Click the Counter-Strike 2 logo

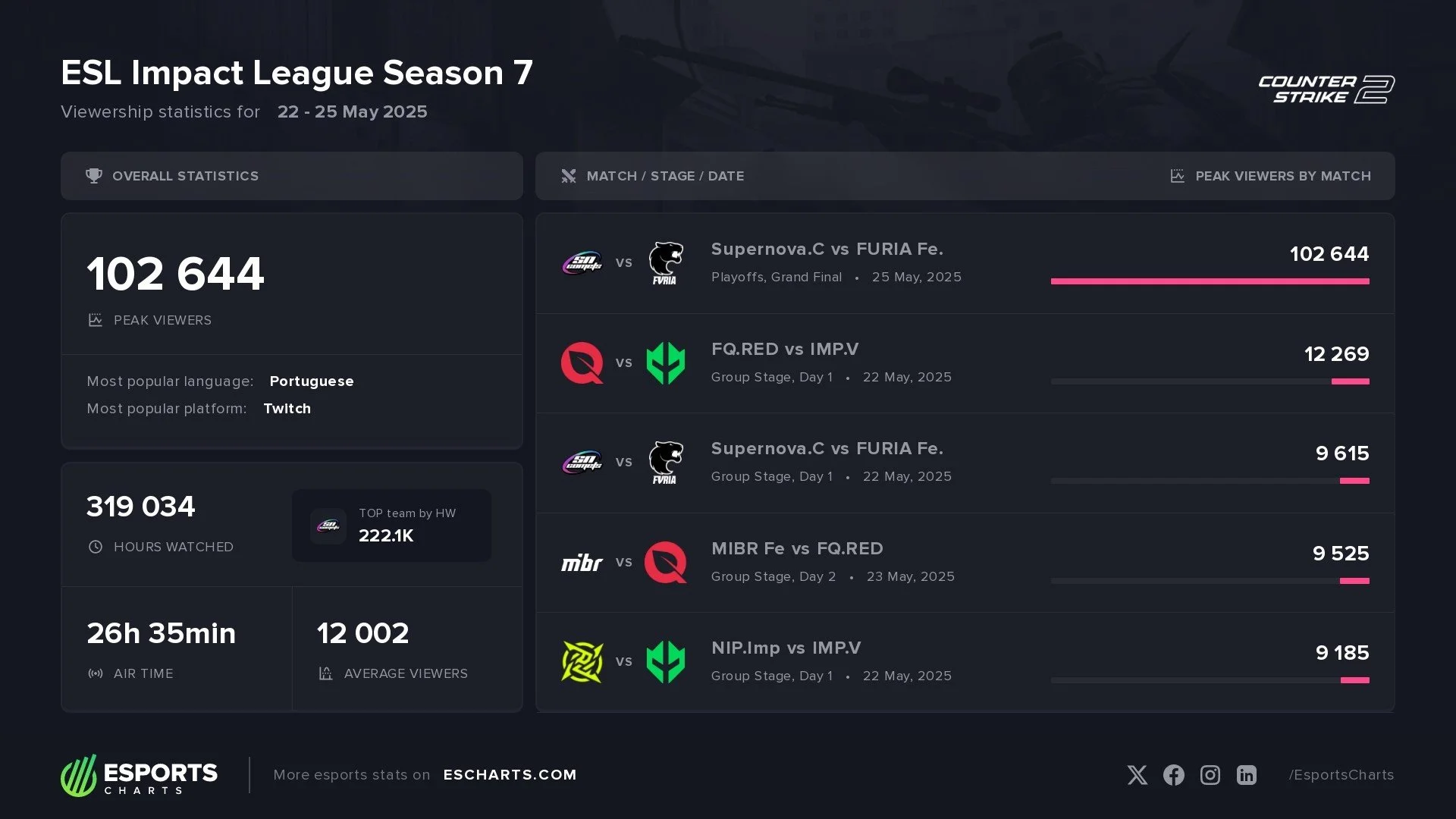[1326, 89]
